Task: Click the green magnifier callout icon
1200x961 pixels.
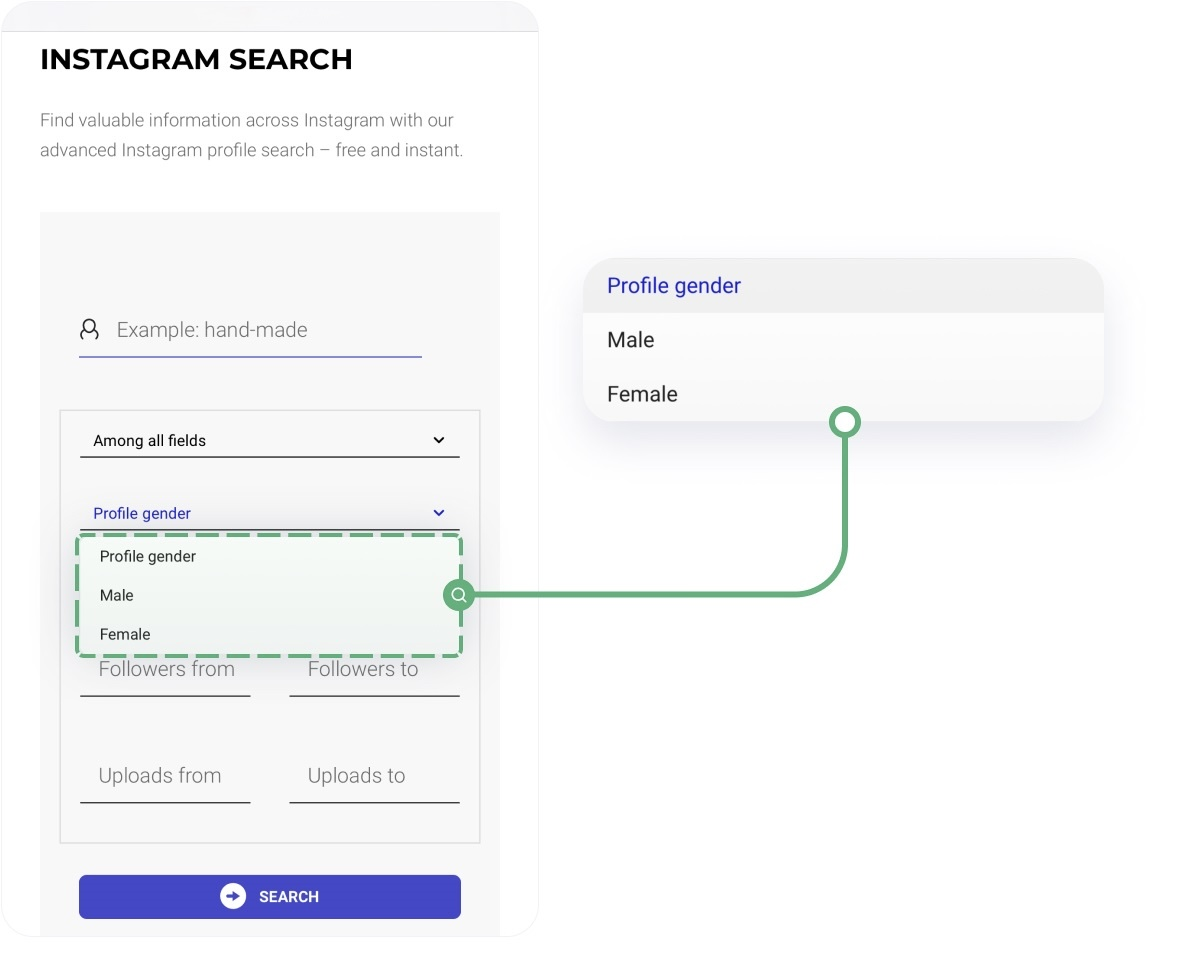Action: coord(459,595)
